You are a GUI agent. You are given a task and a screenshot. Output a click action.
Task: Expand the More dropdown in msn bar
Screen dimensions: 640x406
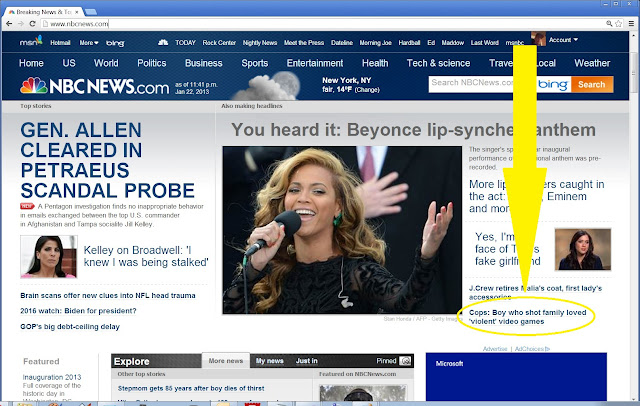pyautogui.click(x=89, y=42)
